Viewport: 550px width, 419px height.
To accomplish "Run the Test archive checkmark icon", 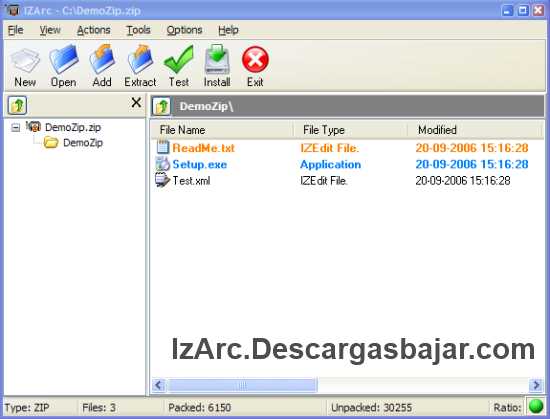I will [x=179, y=59].
